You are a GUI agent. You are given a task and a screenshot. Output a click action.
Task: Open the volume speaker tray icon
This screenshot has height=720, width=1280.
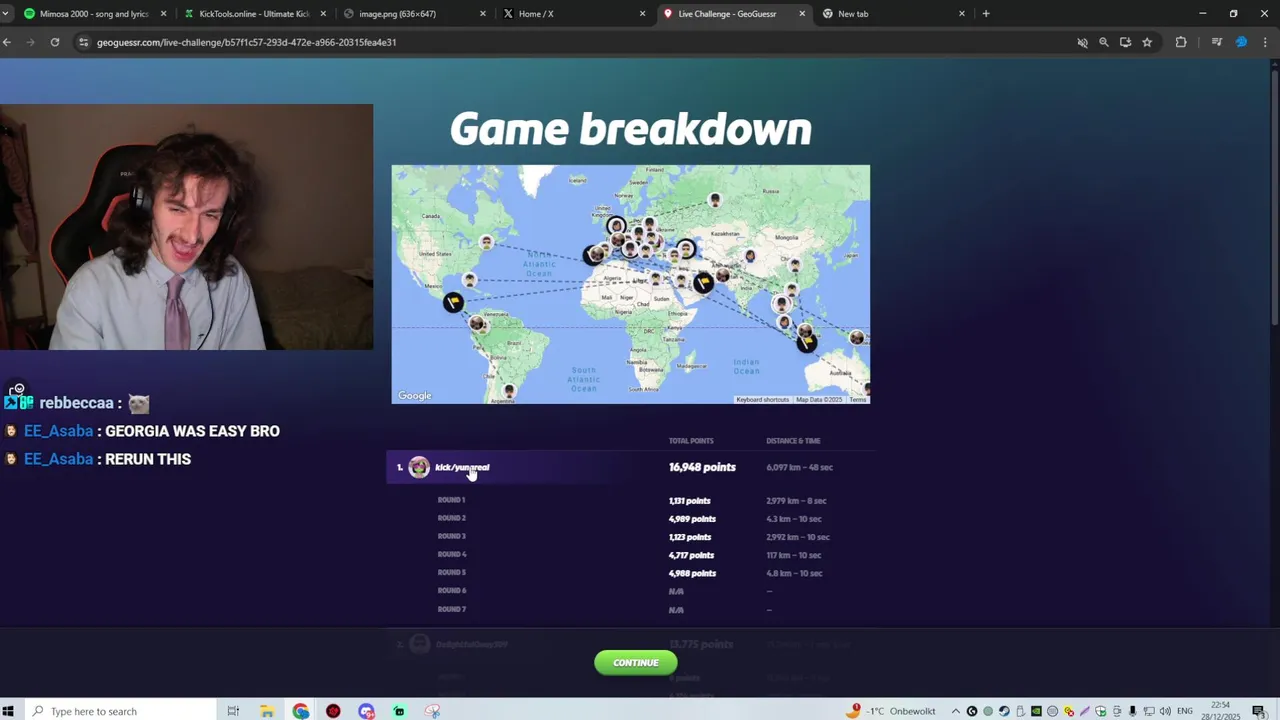tap(1165, 711)
